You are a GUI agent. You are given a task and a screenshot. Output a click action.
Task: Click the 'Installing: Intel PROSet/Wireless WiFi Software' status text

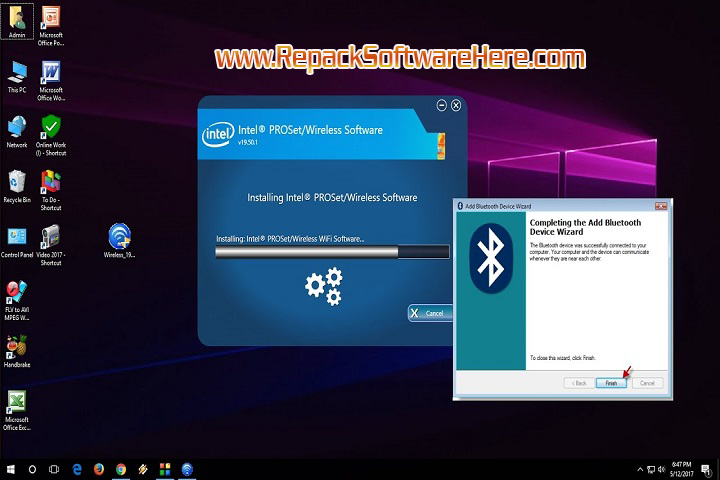pos(290,239)
